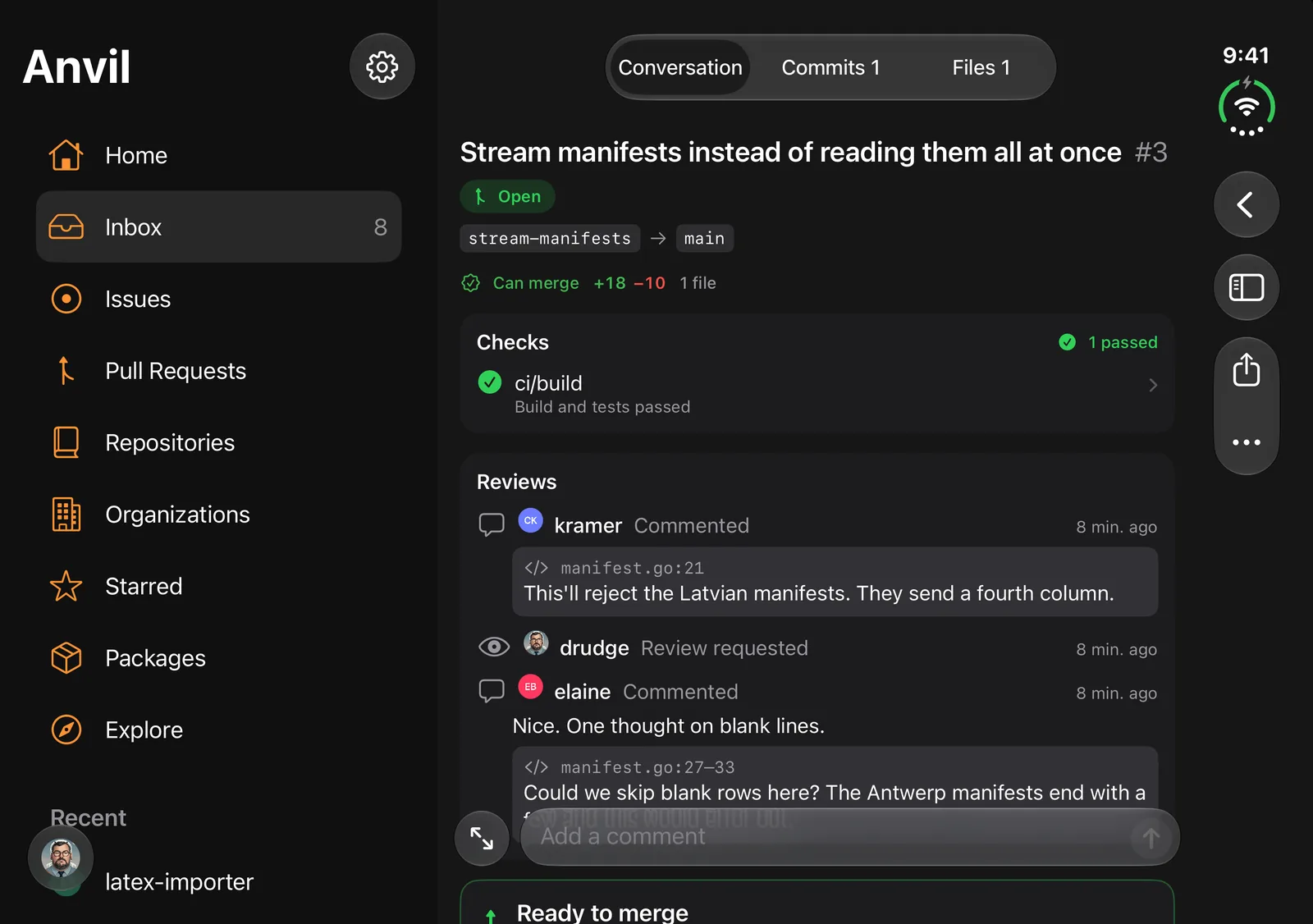The width and height of the screenshot is (1313, 924).
Task: Click kramer's CK avatar
Action: 530,520
